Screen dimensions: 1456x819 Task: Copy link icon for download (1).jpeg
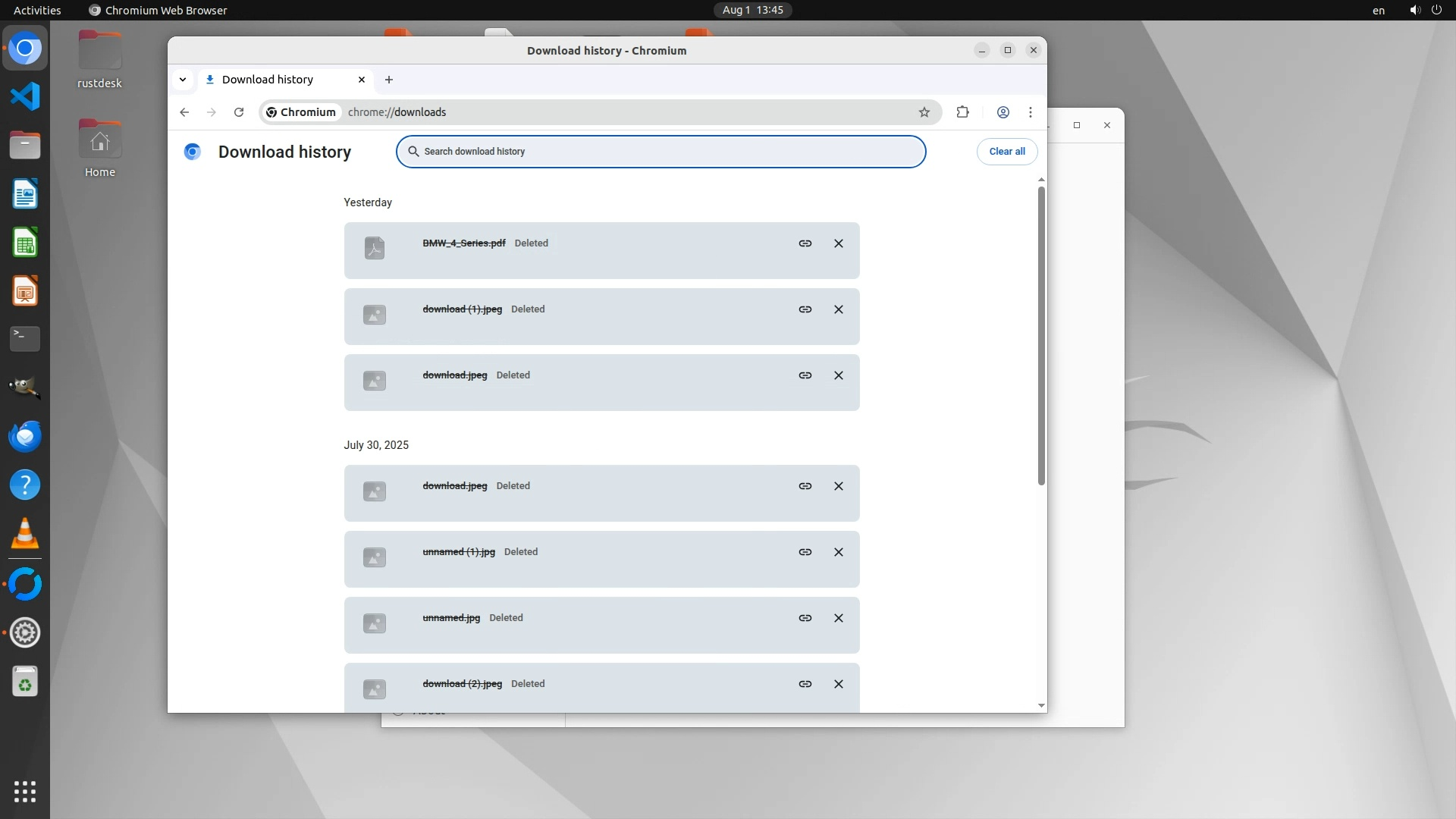coord(805,309)
